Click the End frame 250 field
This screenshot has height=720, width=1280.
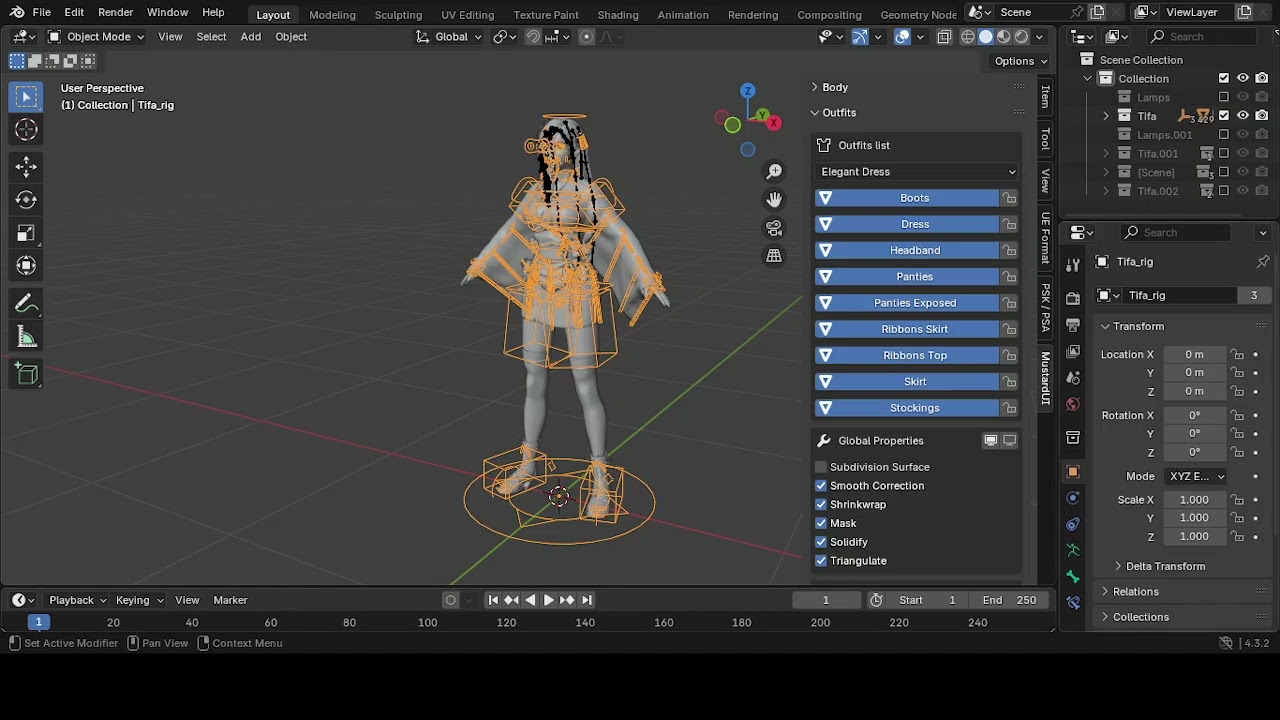pyautogui.click(x=1009, y=600)
